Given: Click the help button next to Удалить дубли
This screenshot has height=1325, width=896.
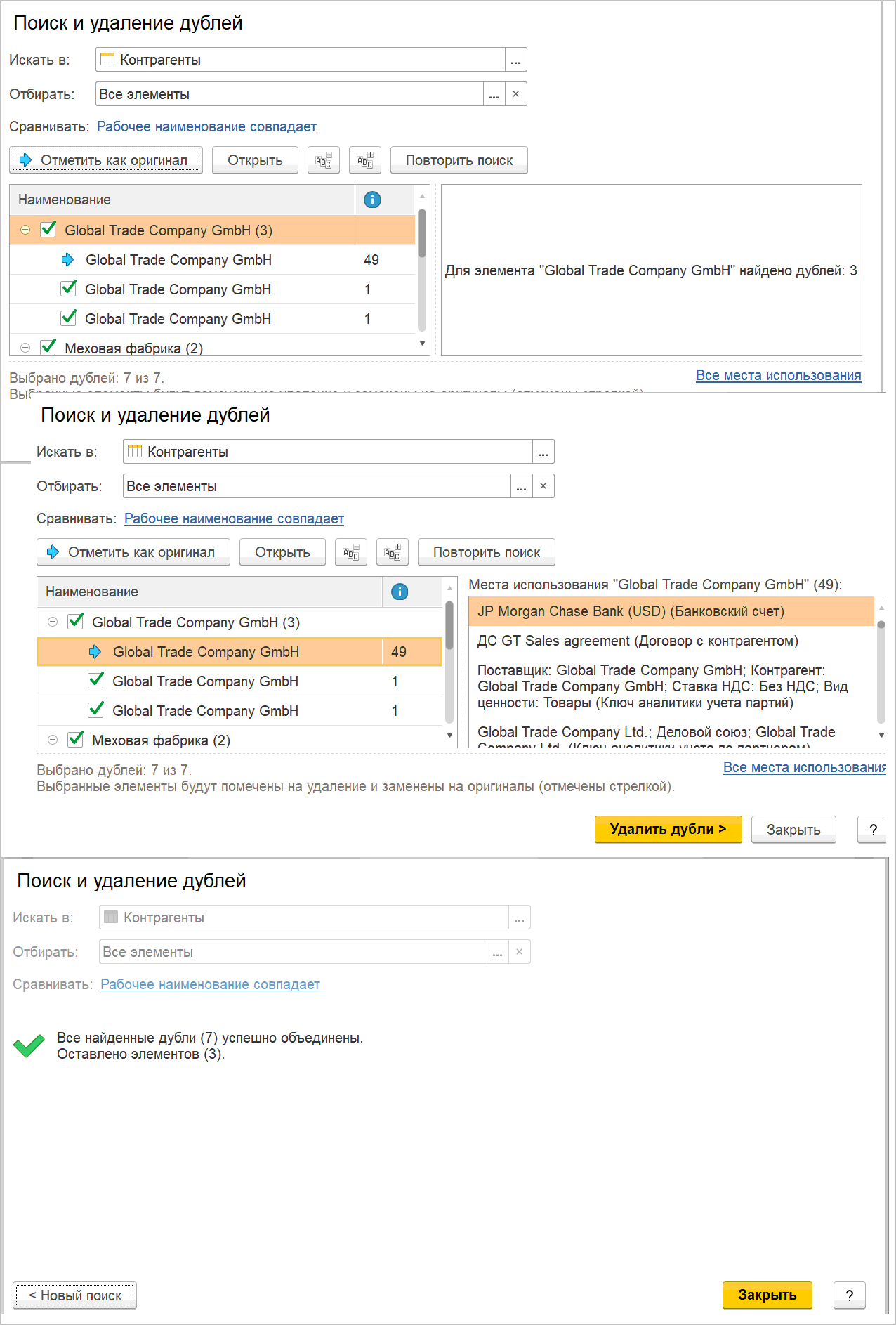Looking at the screenshot, I should (x=873, y=830).
